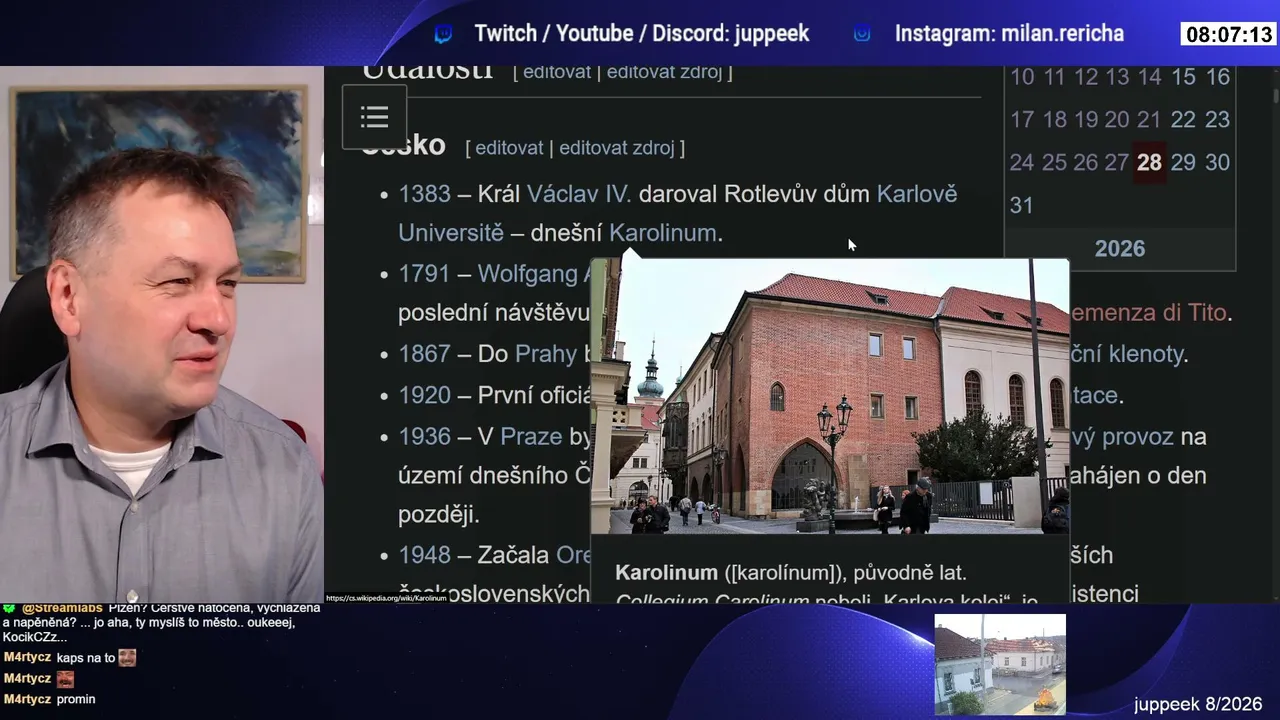This screenshot has height=720, width=1280.
Task: Select day 16 in the calendar
Action: (x=1217, y=77)
